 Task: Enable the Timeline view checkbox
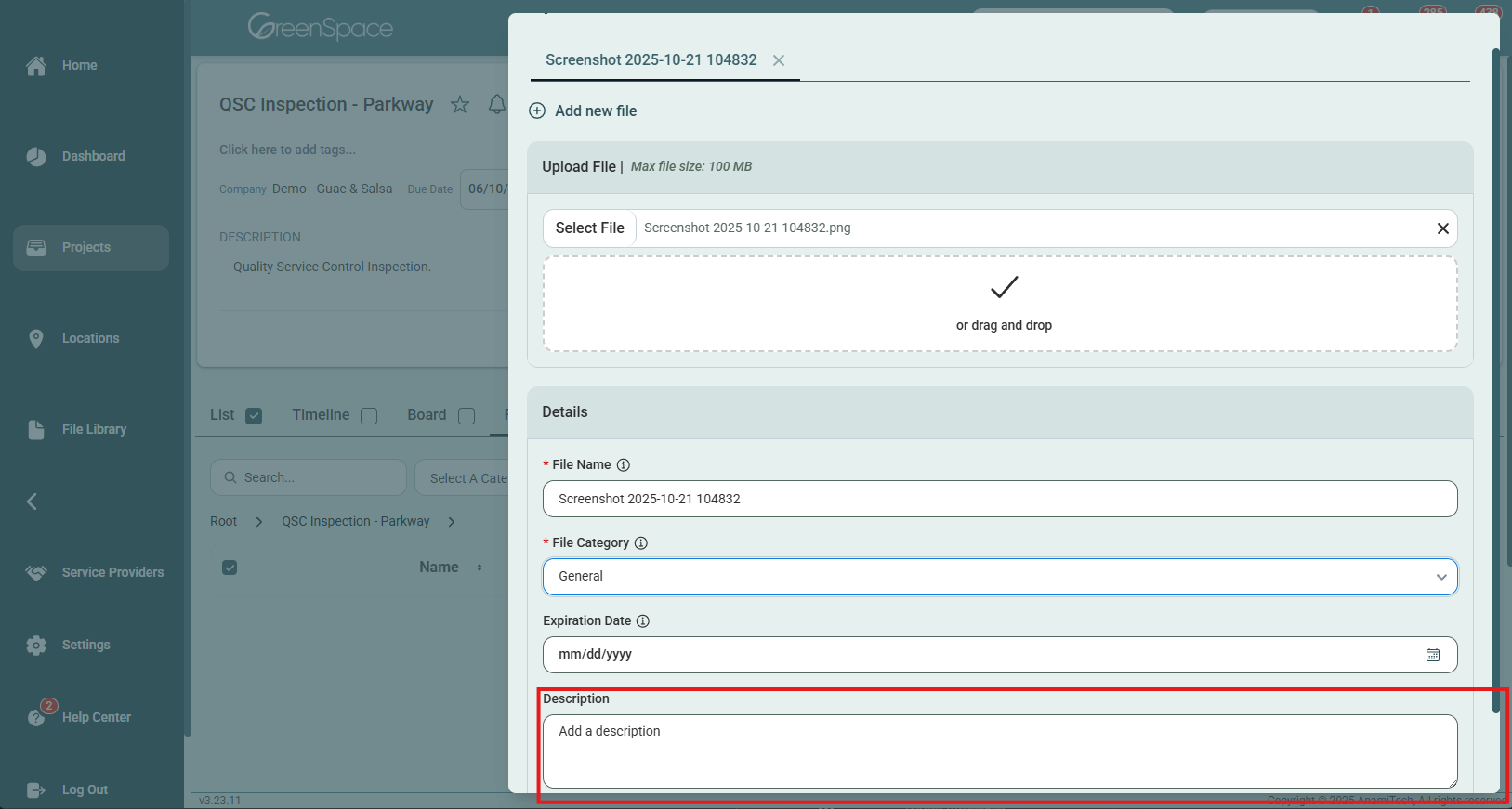point(369,416)
